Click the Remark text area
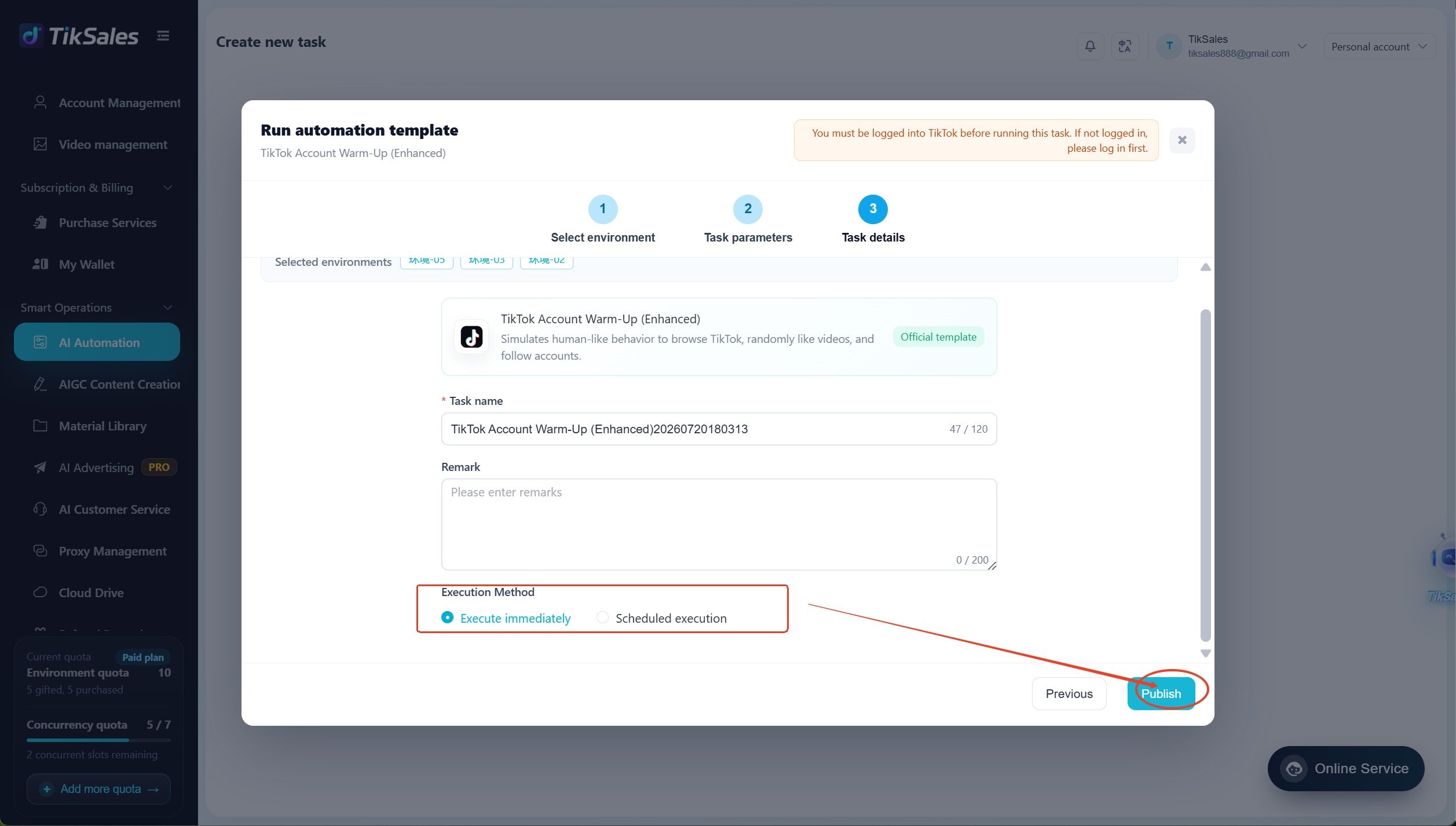The height and width of the screenshot is (826, 1456). pyautogui.click(x=719, y=524)
